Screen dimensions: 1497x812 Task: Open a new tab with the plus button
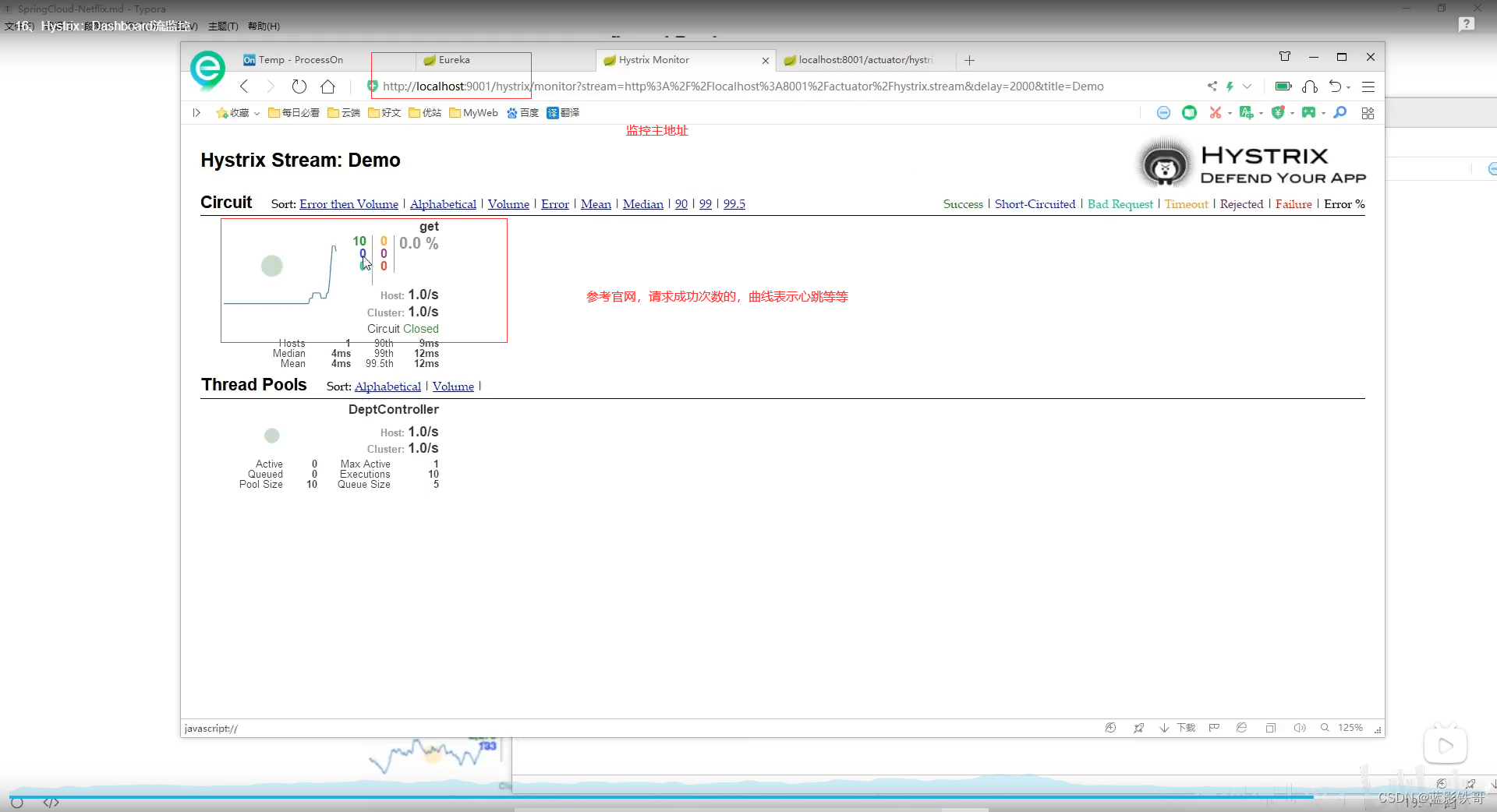(969, 61)
